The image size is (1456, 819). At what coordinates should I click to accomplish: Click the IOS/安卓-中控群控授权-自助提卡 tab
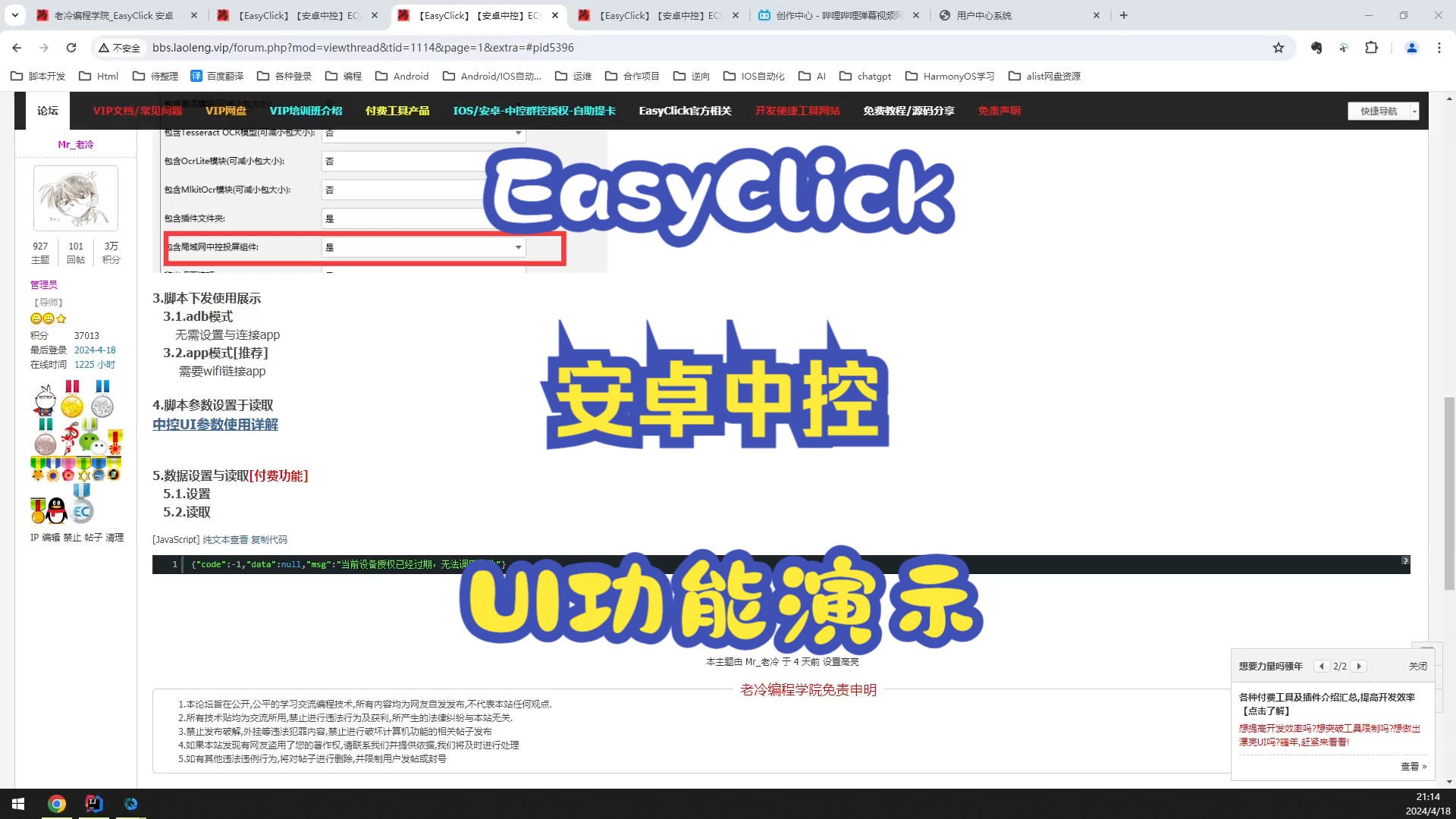534,111
